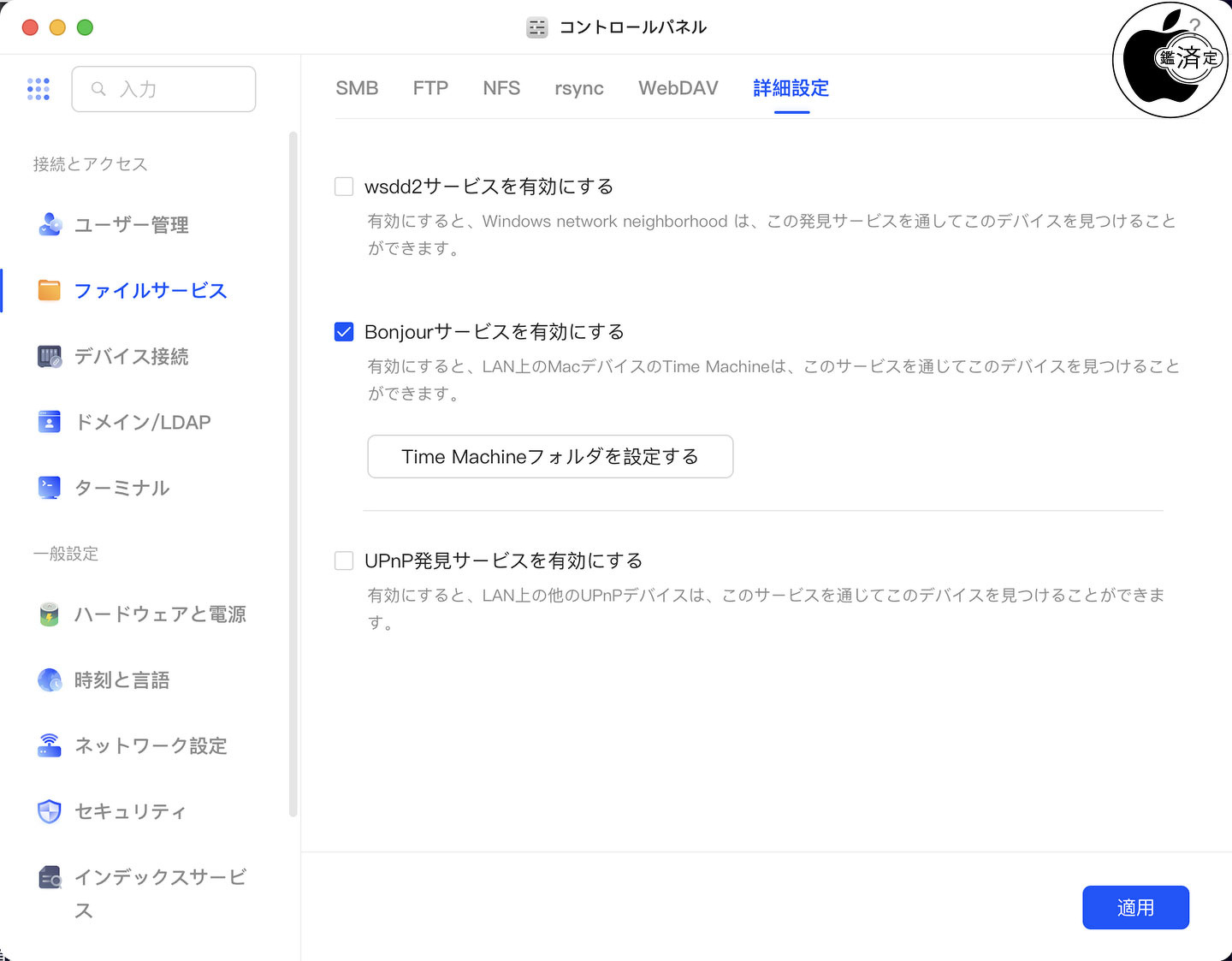Click the 適用 apply button

point(1135,907)
